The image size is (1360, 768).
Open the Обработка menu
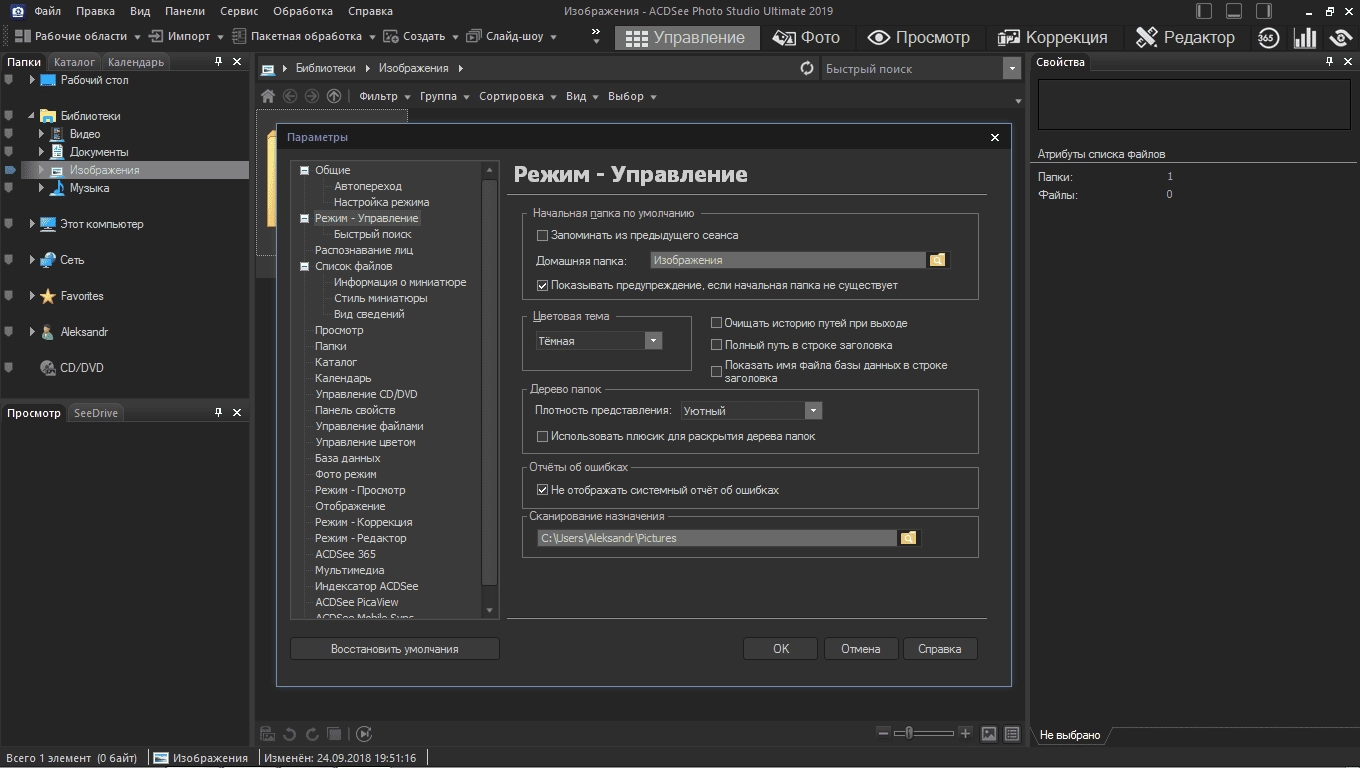tap(303, 11)
